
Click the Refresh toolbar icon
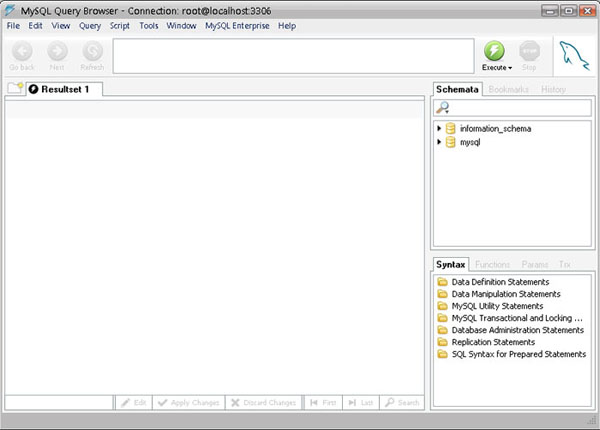tap(92, 51)
